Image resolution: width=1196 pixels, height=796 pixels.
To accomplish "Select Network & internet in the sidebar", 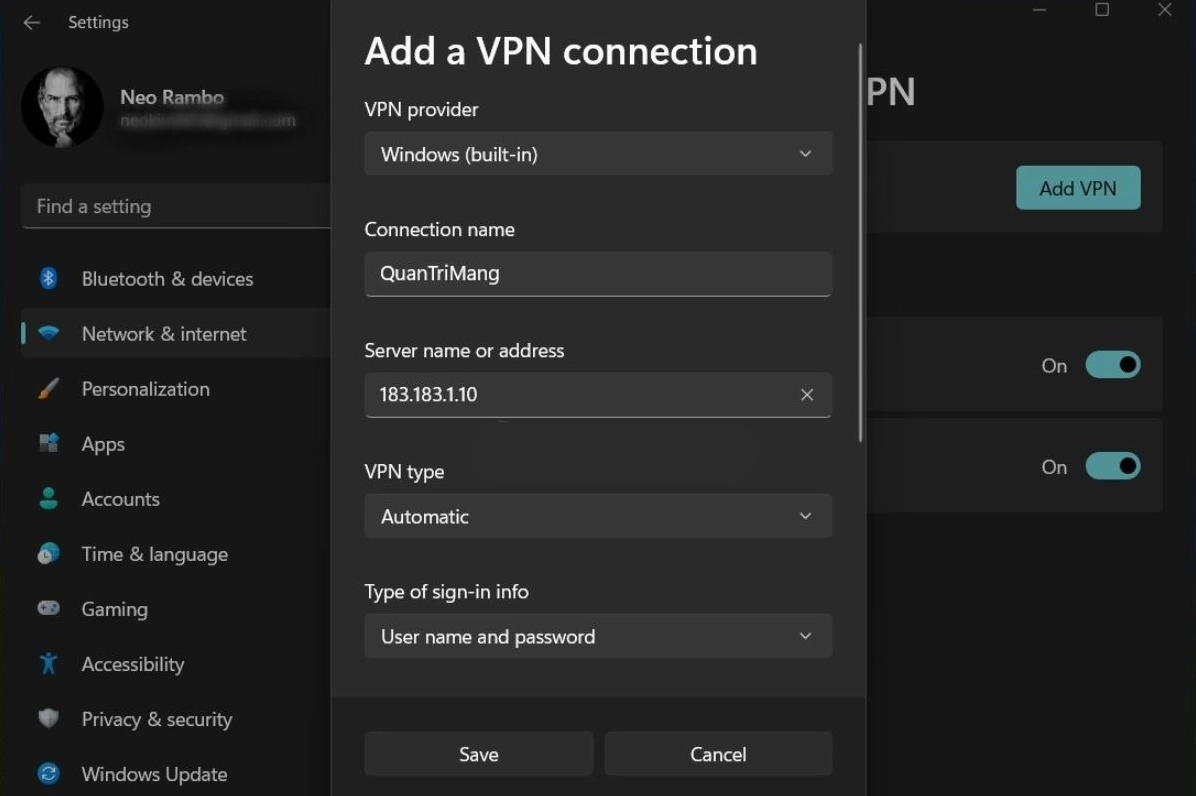I will [164, 333].
